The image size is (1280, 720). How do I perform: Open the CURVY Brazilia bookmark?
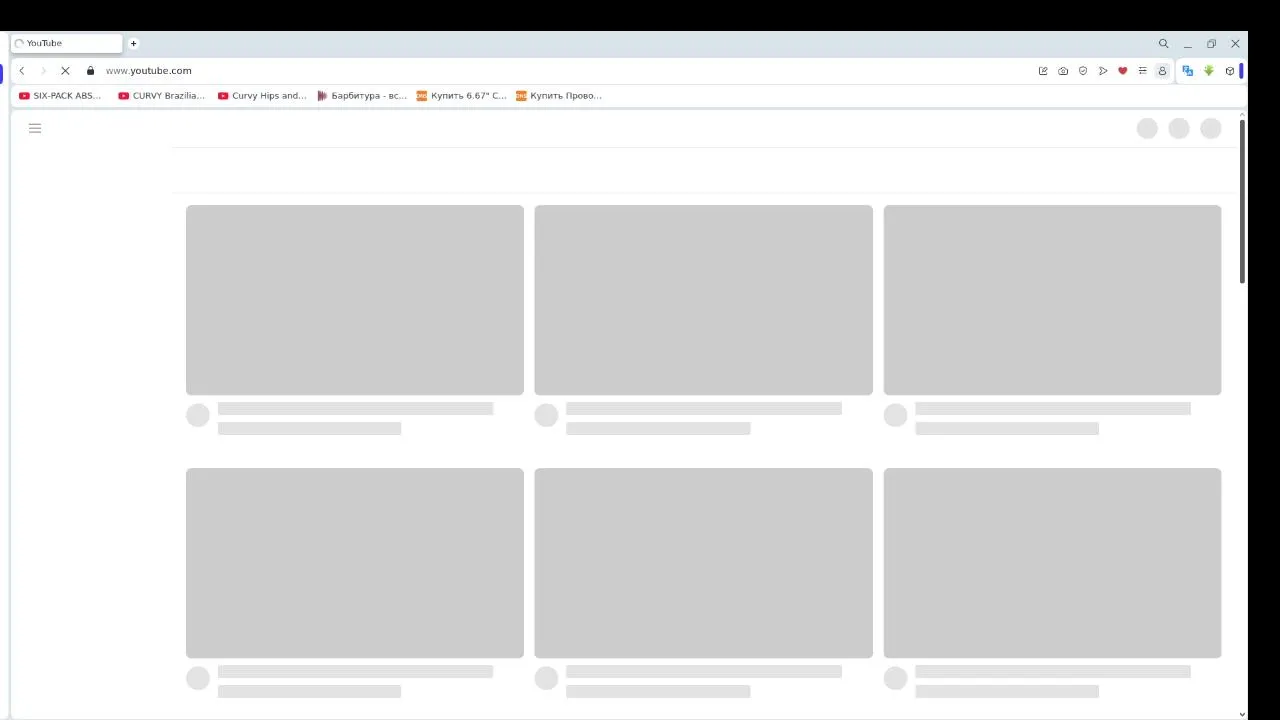pyautogui.click(x=161, y=96)
